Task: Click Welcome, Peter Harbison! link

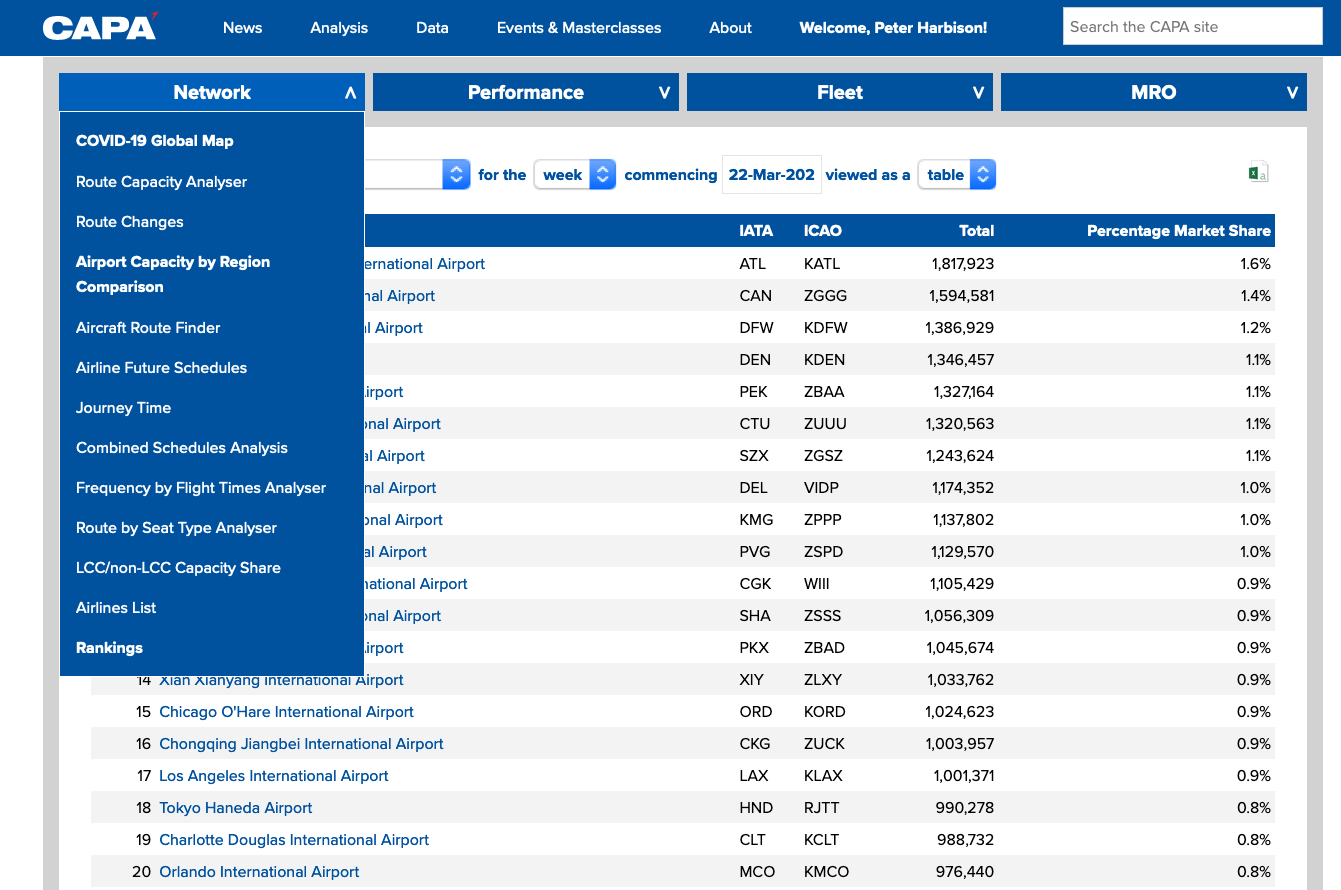Action: 893,28
